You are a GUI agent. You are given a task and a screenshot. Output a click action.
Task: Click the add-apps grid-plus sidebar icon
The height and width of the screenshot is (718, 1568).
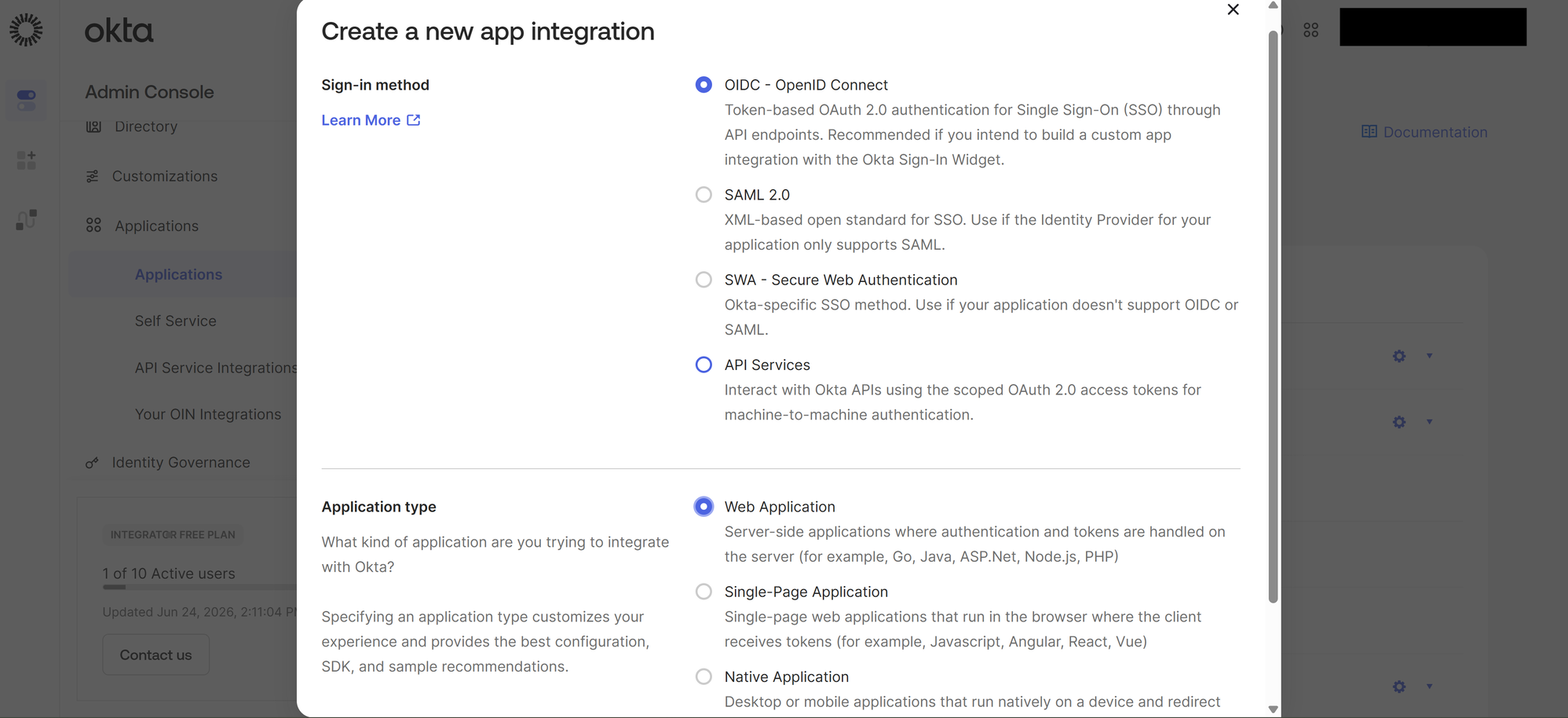[26, 160]
